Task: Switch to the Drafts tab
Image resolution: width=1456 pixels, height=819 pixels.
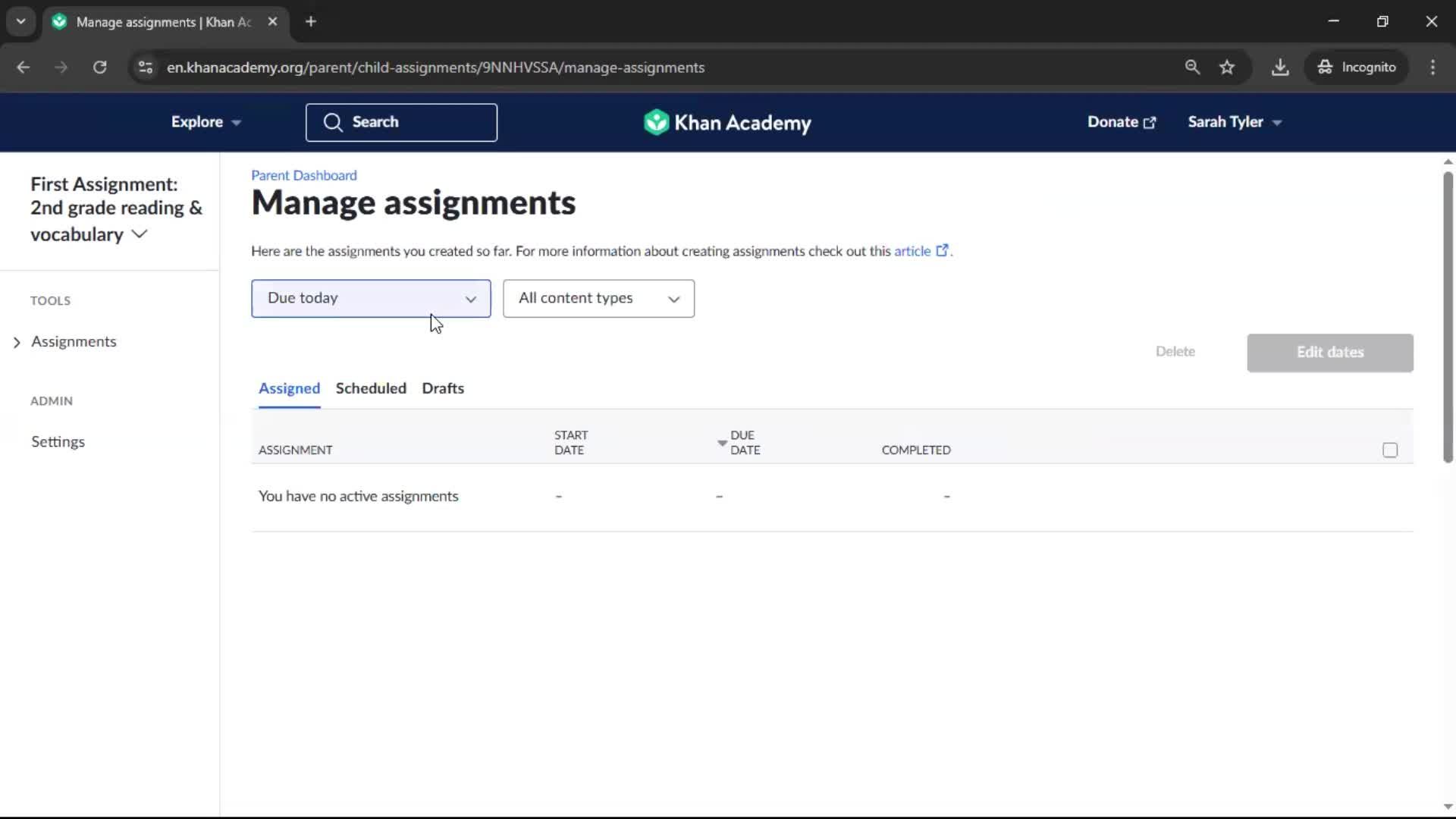Action: click(443, 388)
